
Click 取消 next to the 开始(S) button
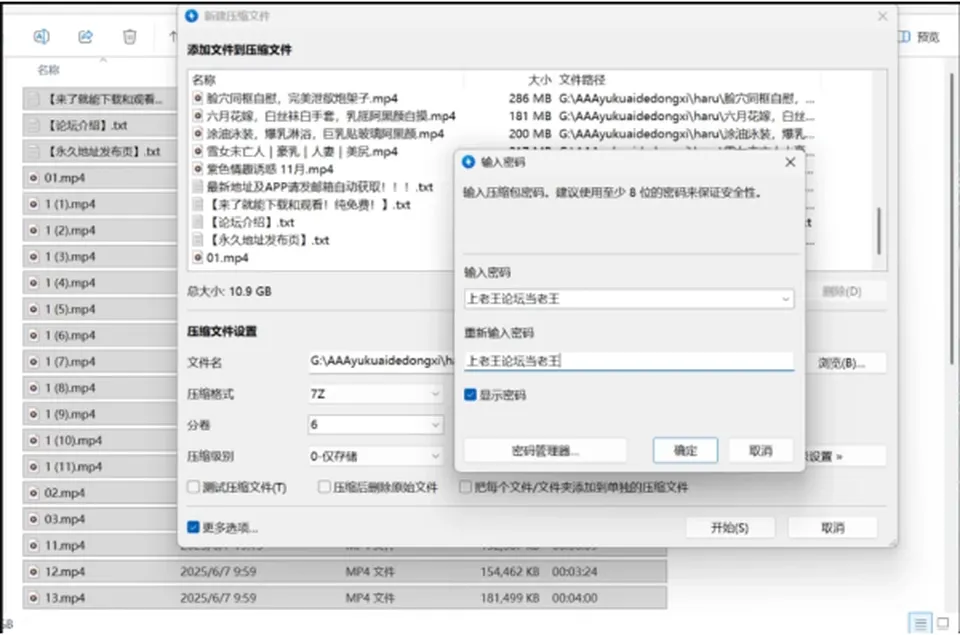pyautogui.click(x=833, y=527)
